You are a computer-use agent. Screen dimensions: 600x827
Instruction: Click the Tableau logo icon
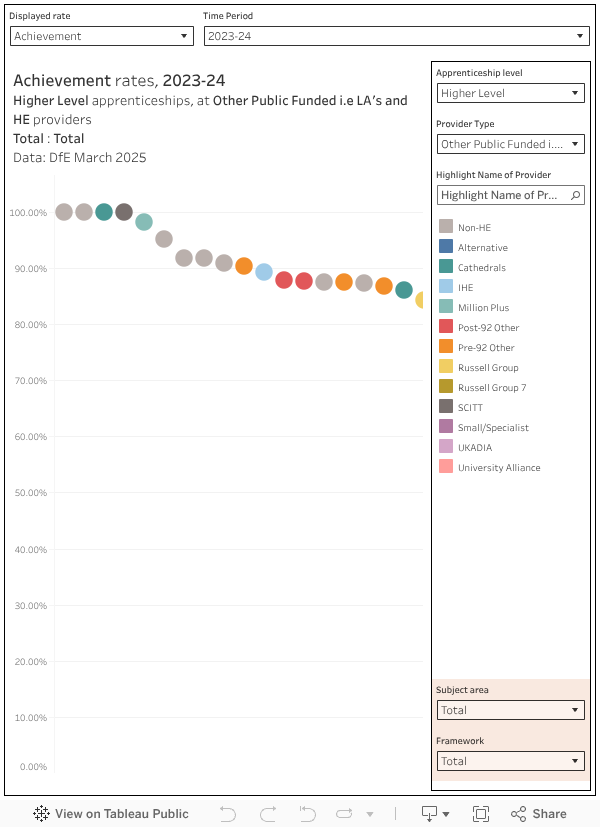tap(42, 813)
